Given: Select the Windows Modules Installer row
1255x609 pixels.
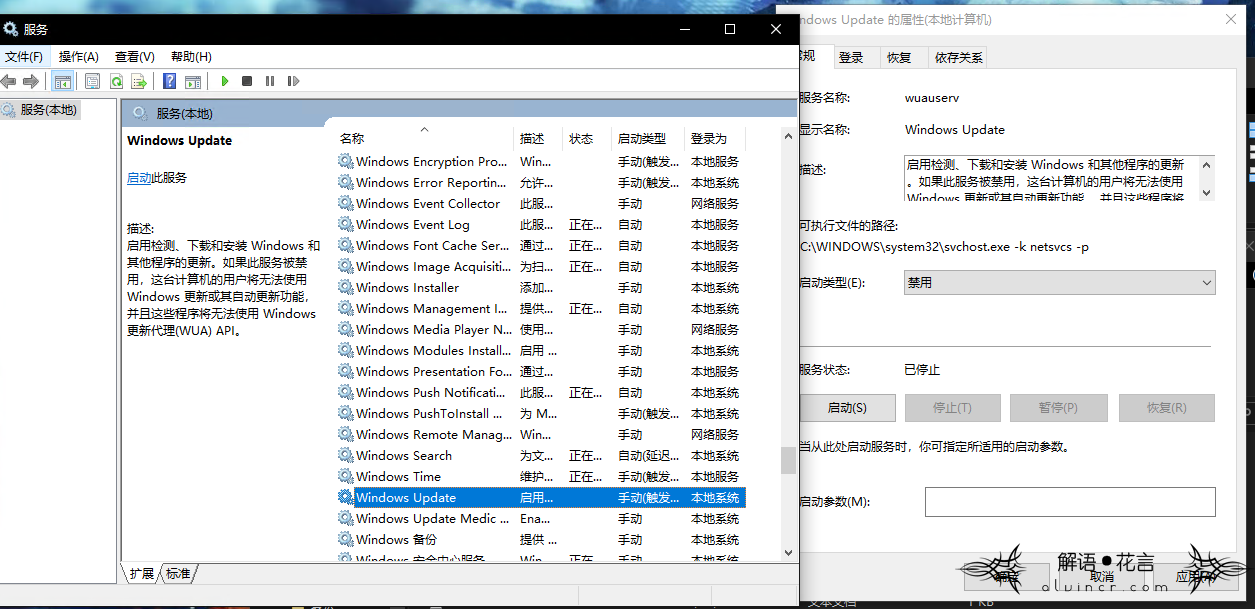Looking at the screenshot, I should click(x=541, y=350).
